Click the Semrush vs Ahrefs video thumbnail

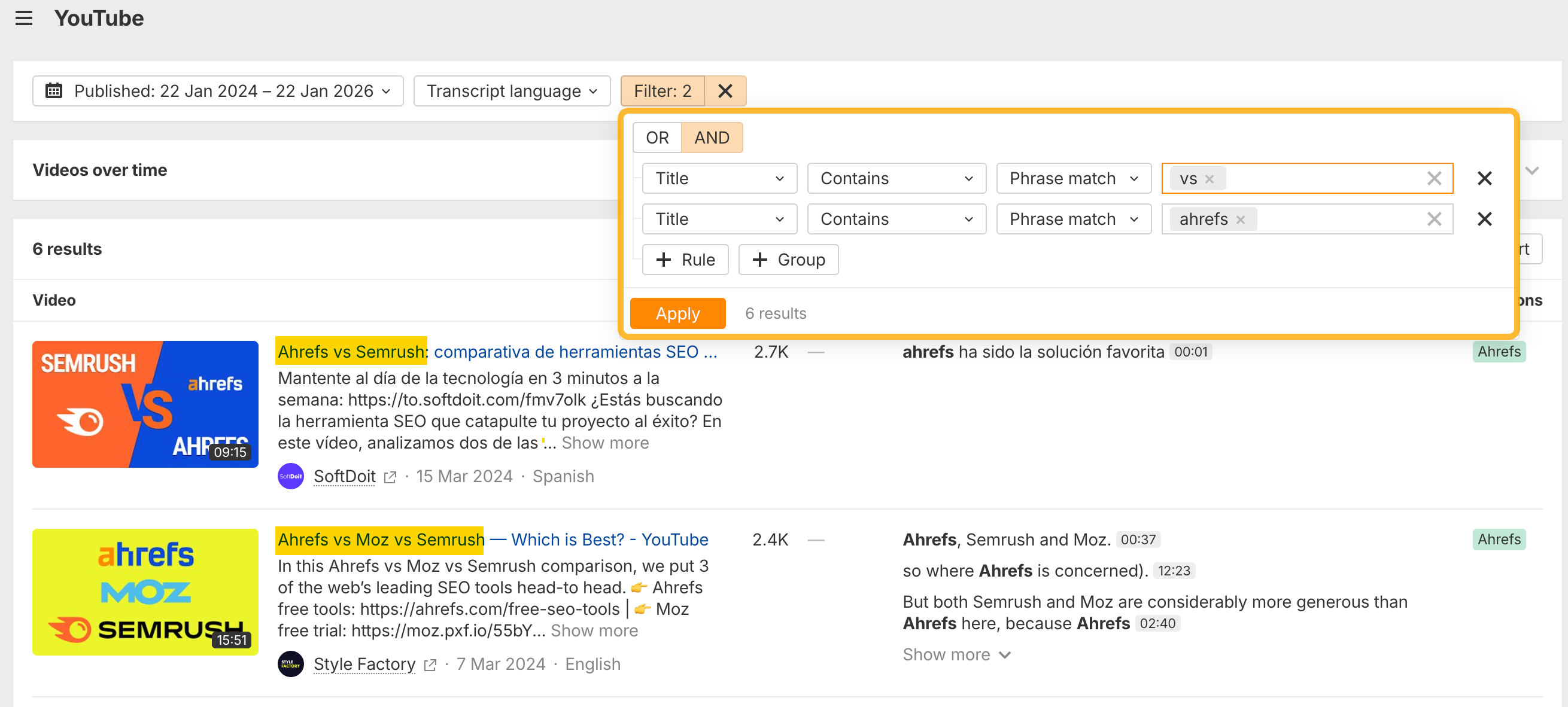(145, 404)
